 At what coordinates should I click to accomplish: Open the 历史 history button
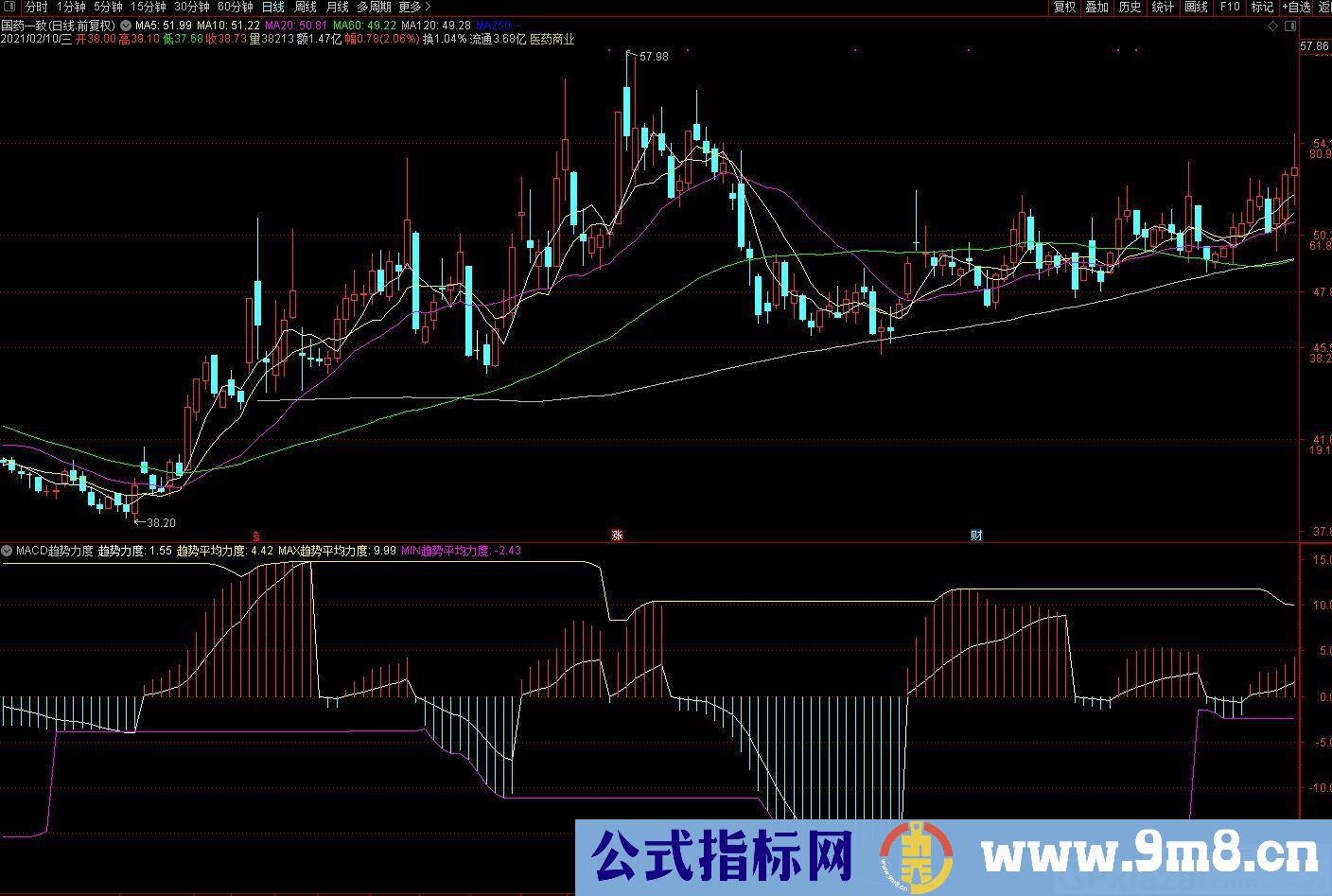(1130, 7)
